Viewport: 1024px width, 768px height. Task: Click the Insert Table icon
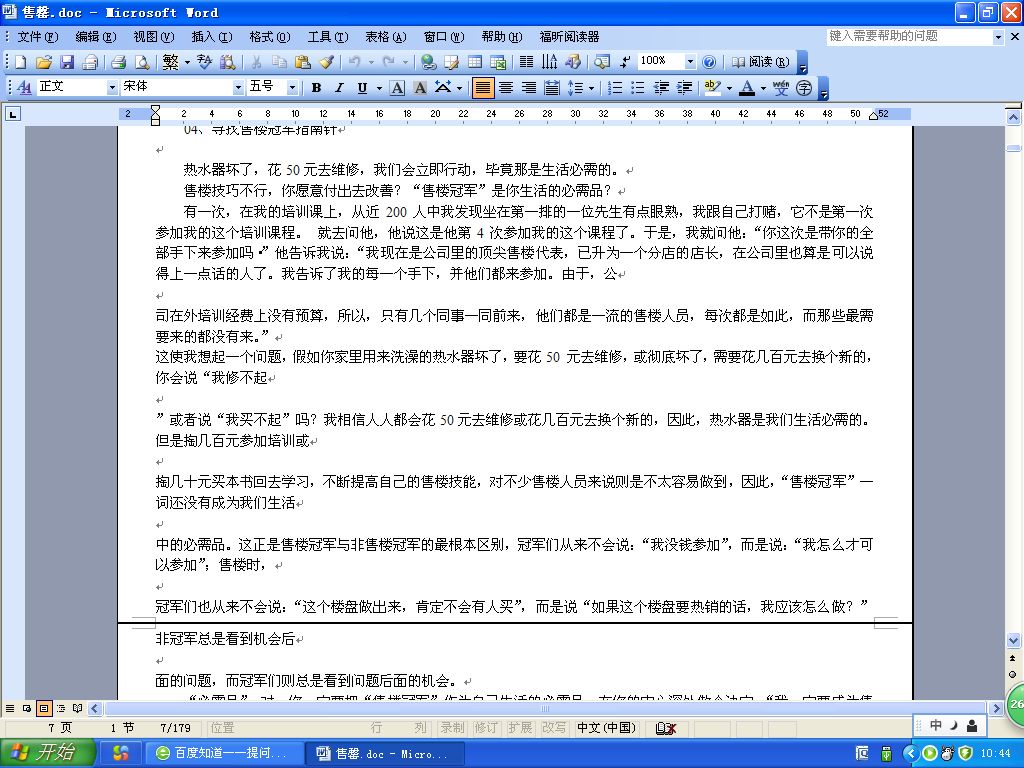tap(475, 62)
